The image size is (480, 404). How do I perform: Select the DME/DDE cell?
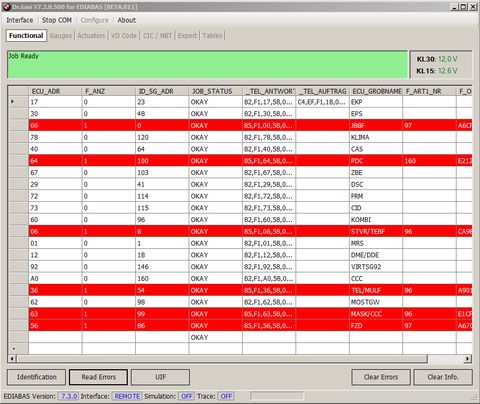coord(376,255)
